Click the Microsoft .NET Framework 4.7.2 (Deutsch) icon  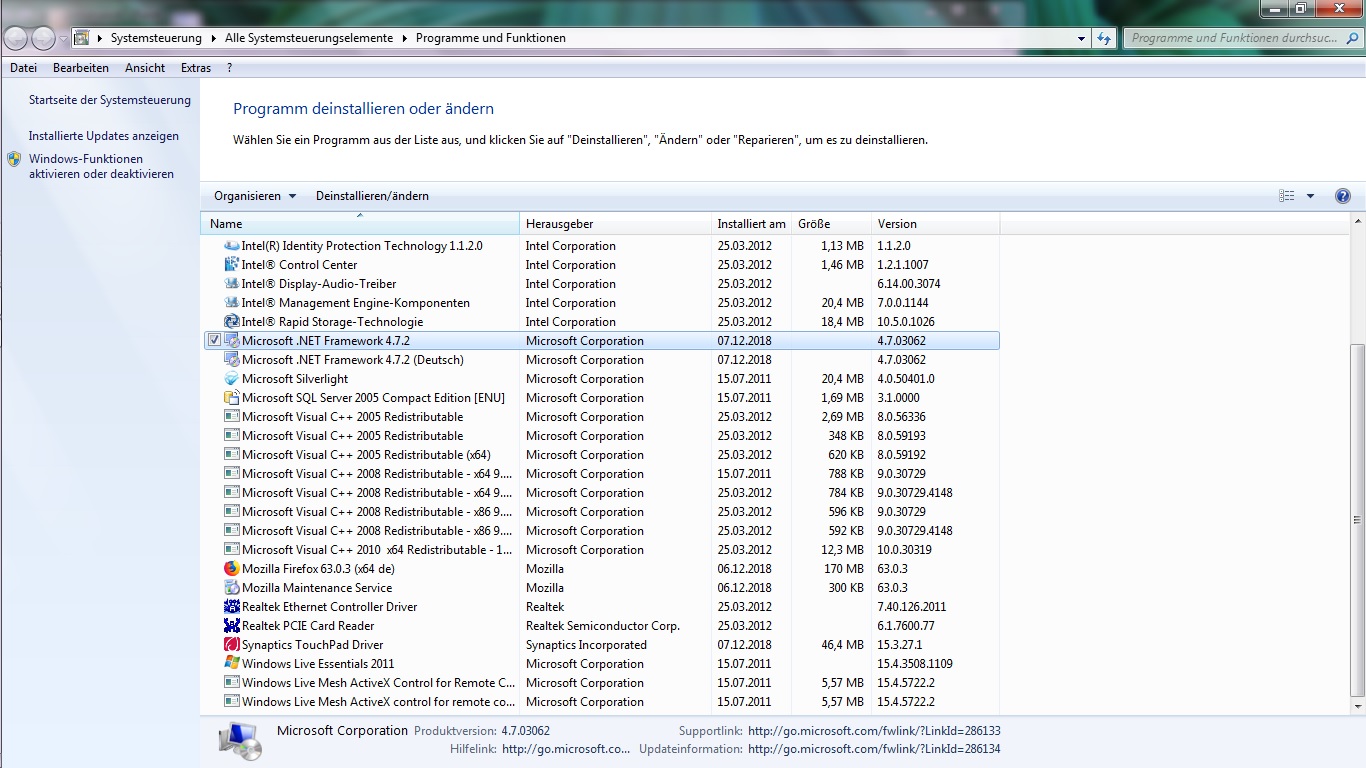point(232,360)
